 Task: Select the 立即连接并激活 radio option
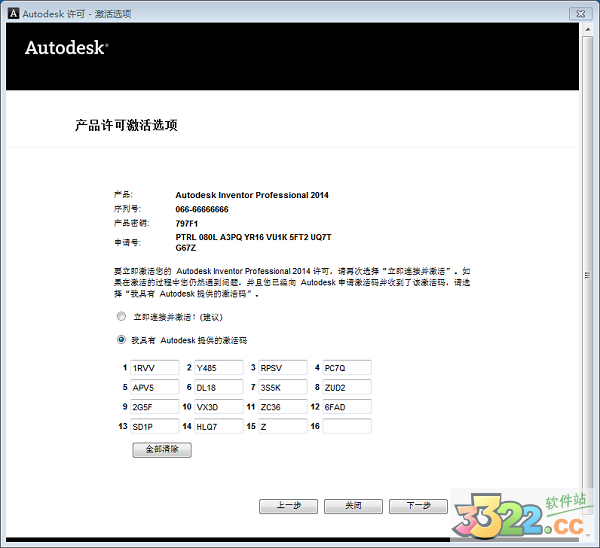[x=121, y=316]
